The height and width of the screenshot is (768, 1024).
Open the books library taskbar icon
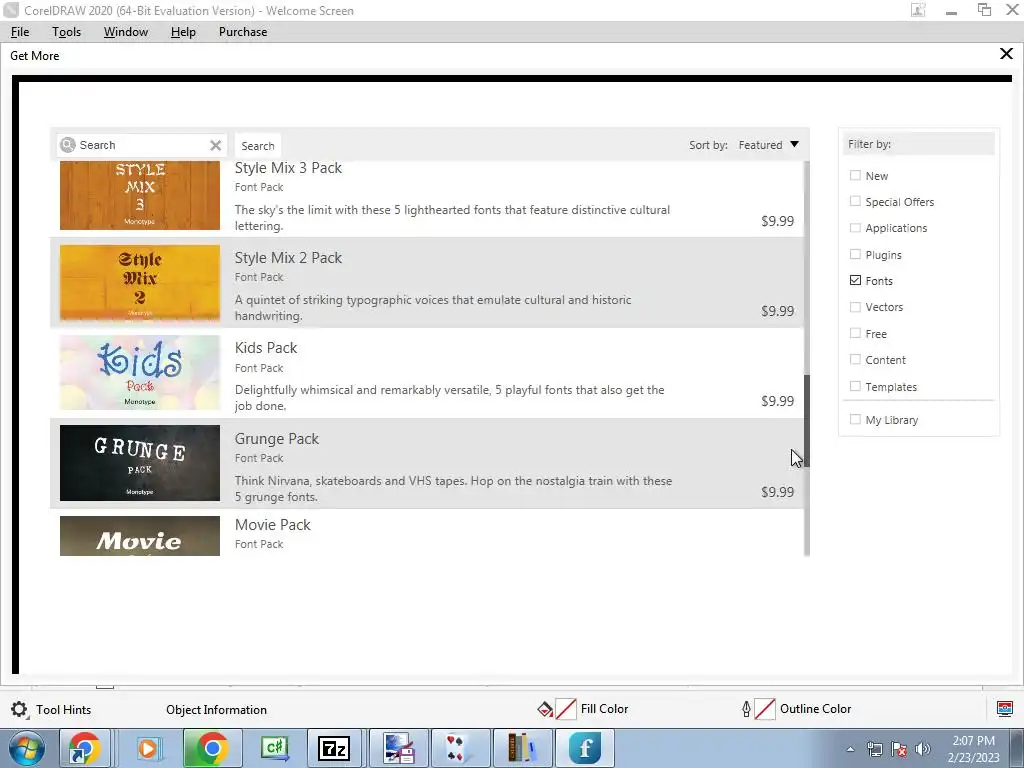[520, 748]
